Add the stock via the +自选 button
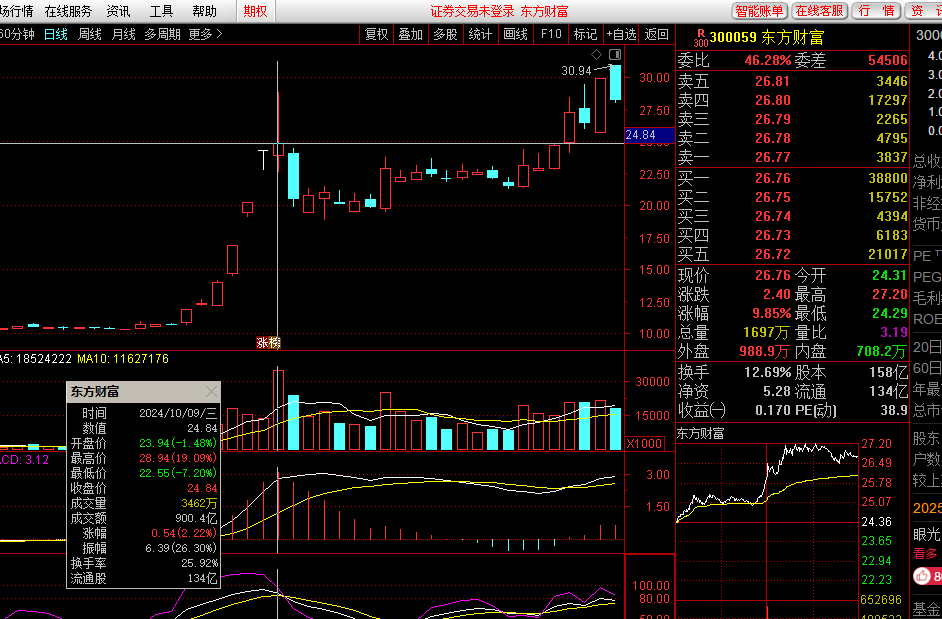This screenshot has height=619, width=942. coord(621,35)
